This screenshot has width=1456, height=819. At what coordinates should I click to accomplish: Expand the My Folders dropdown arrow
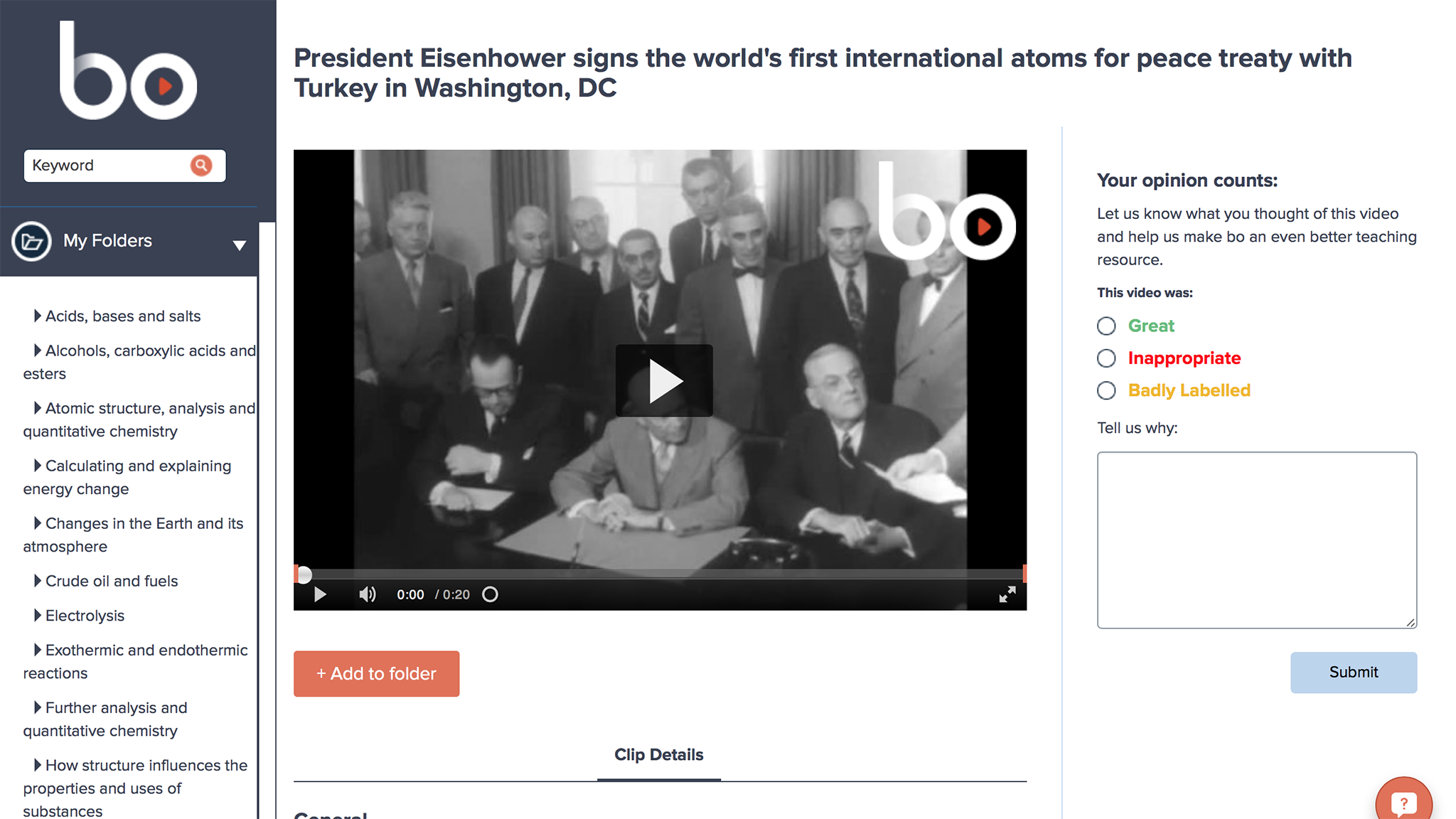240,245
